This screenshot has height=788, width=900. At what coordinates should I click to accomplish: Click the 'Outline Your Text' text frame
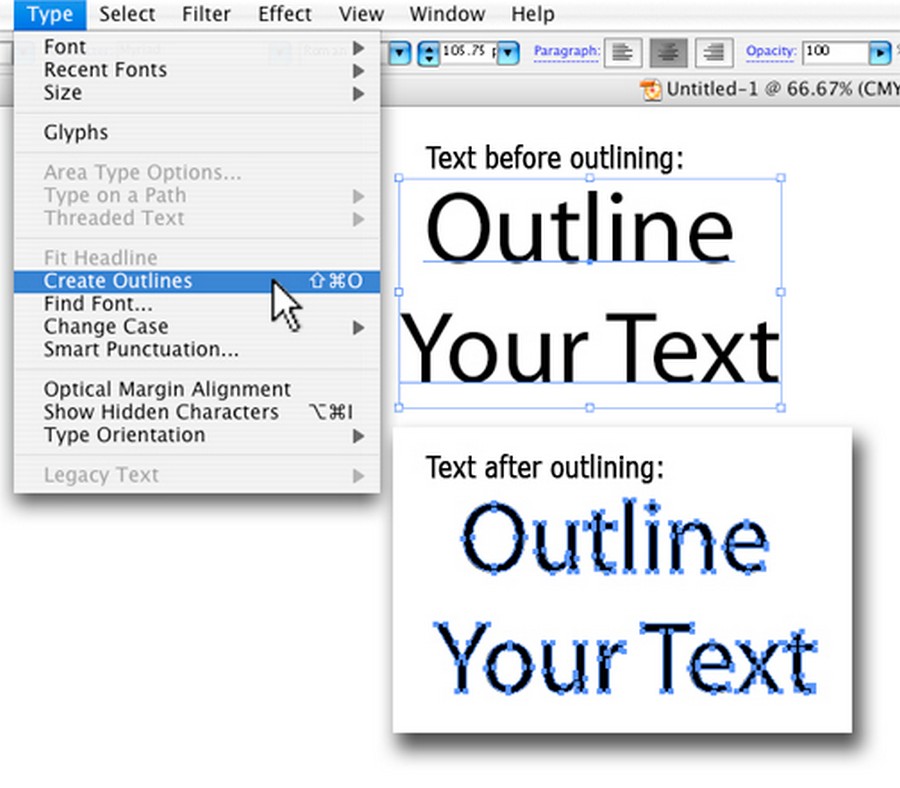pos(590,292)
